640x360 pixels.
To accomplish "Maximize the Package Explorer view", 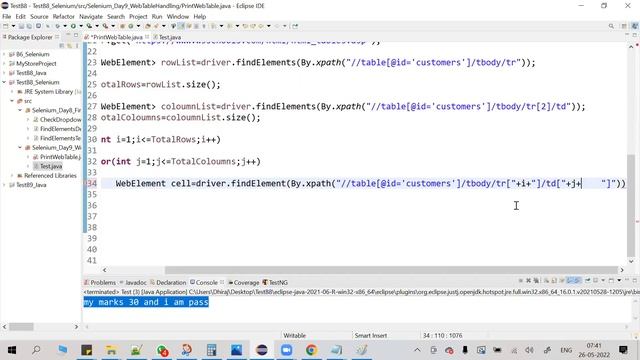I will 76,36.
